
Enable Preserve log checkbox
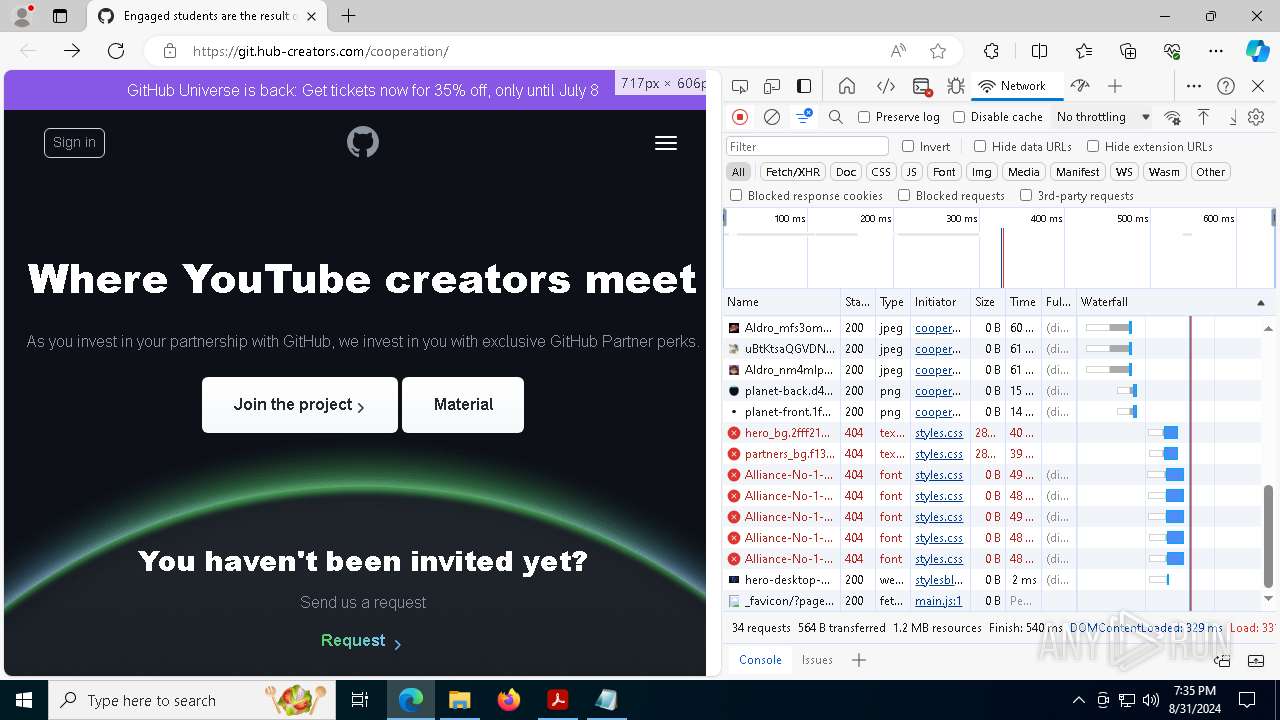point(864,117)
